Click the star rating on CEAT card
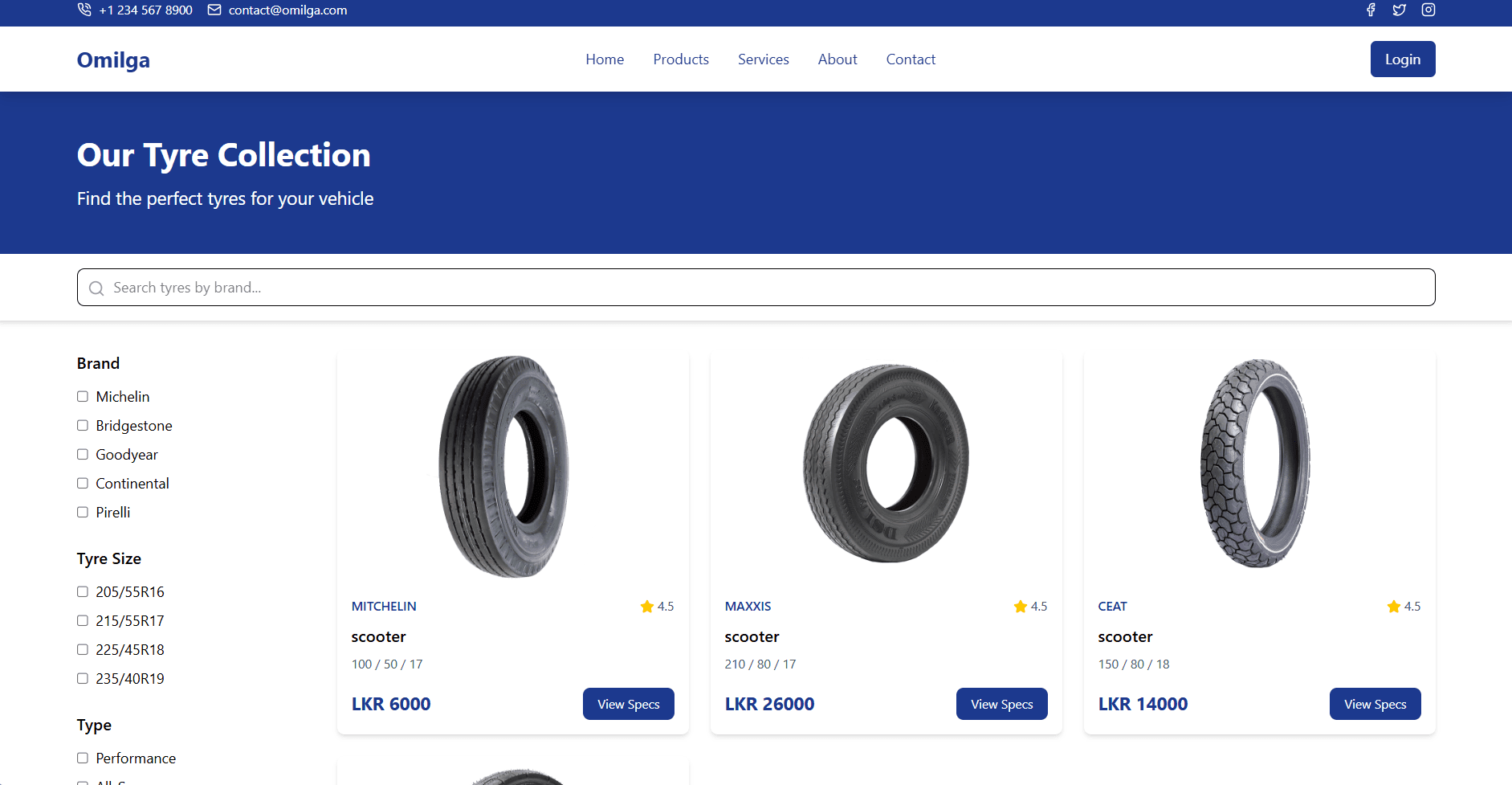This screenshot has width=1512, height=785. 1404,607
